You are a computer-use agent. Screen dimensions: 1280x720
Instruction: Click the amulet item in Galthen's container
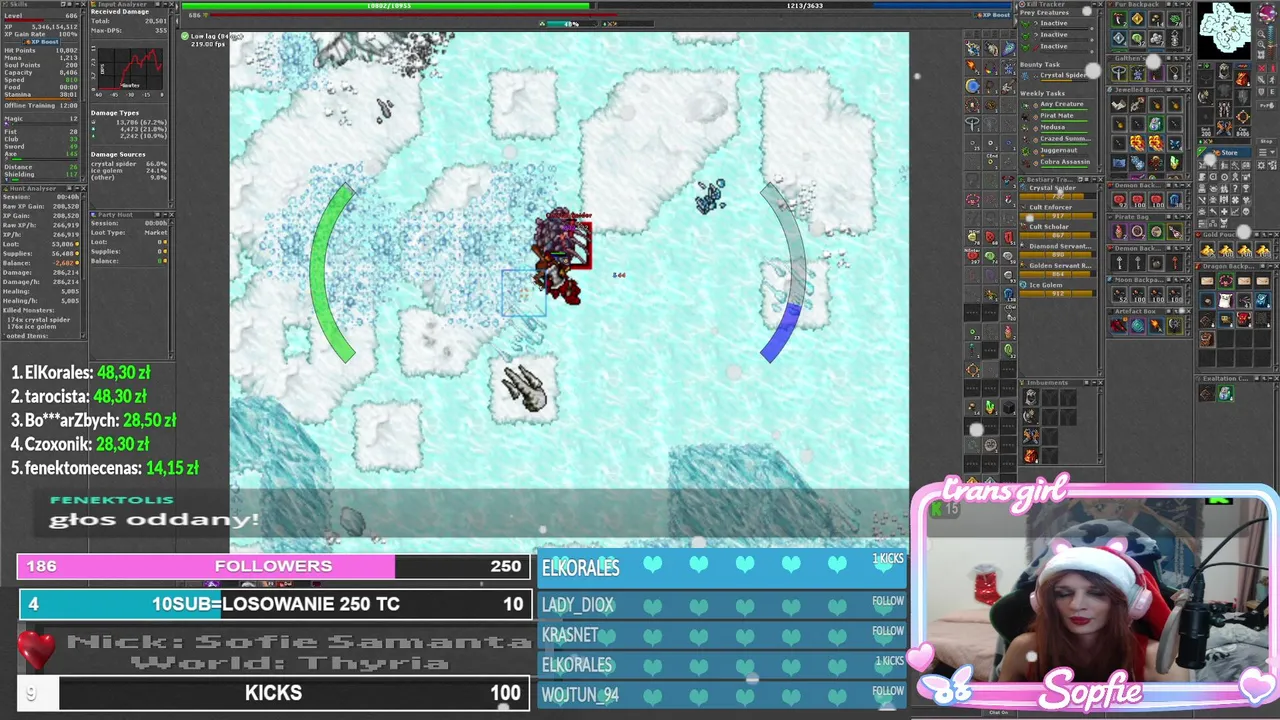[x=1174, y=73]
